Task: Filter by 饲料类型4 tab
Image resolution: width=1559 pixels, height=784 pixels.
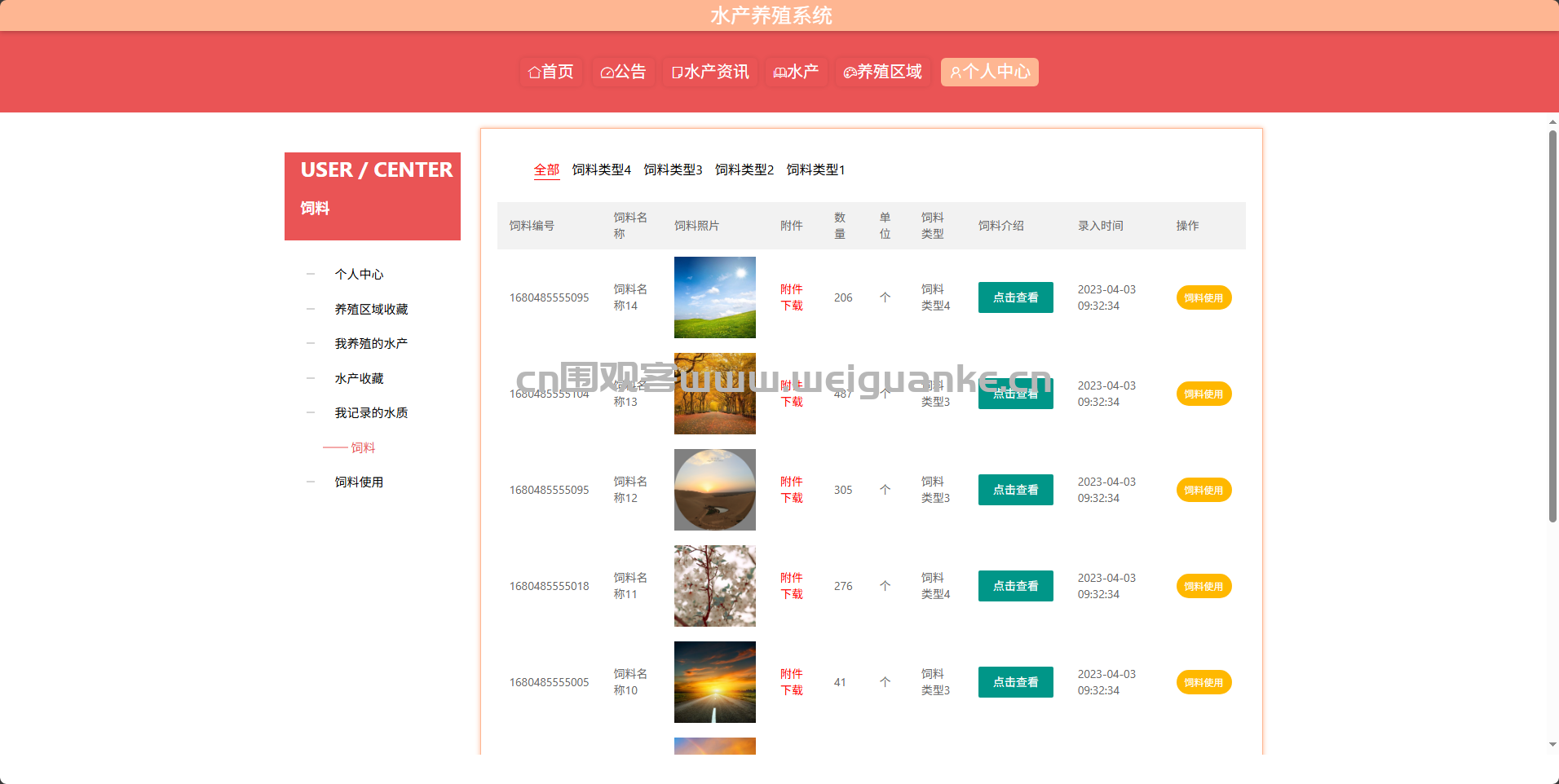Action: click(x=602, y=170)
